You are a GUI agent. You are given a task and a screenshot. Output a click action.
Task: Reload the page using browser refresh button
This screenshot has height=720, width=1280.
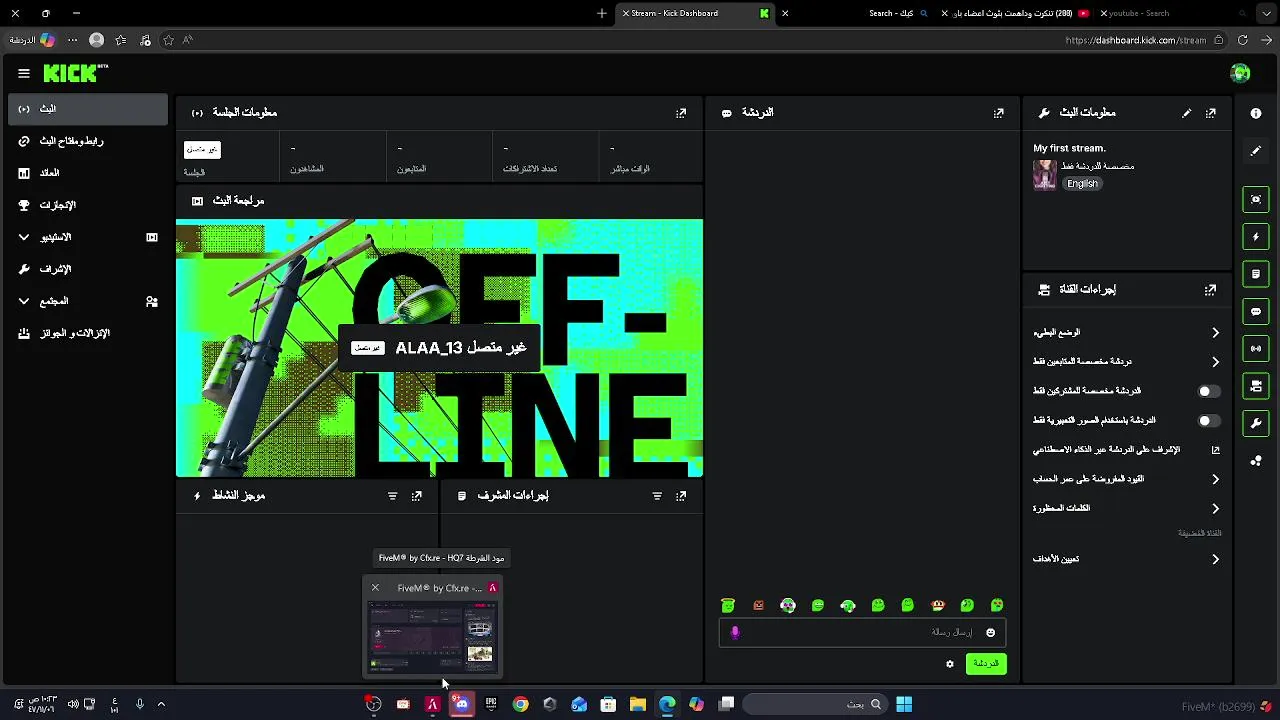click(1243, 40)
